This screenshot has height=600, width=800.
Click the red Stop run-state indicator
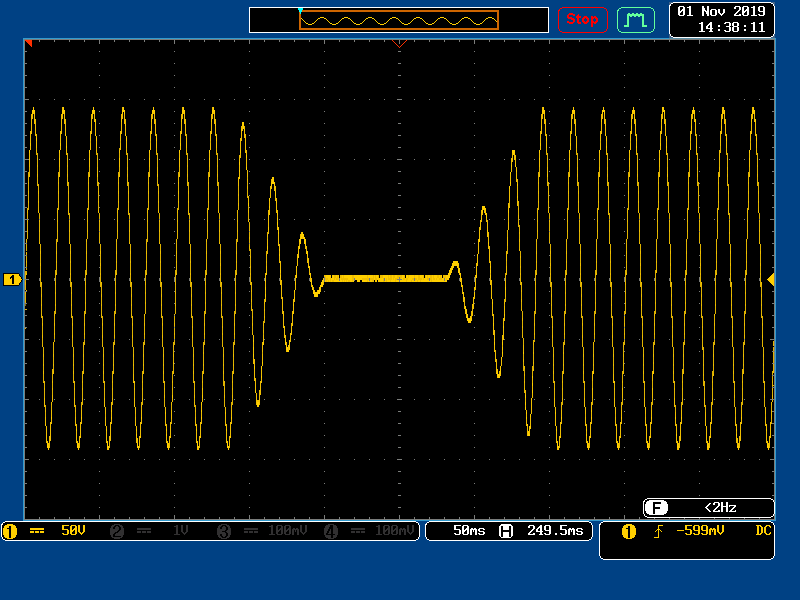(582, 20)
